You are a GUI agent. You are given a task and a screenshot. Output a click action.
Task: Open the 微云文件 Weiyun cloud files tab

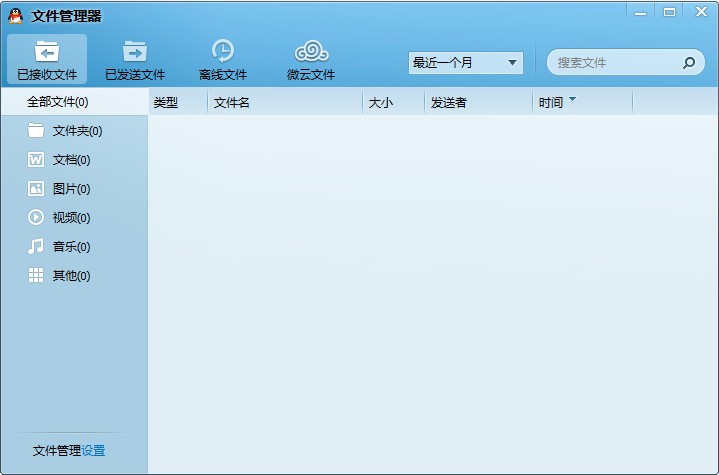pos(311,59)
